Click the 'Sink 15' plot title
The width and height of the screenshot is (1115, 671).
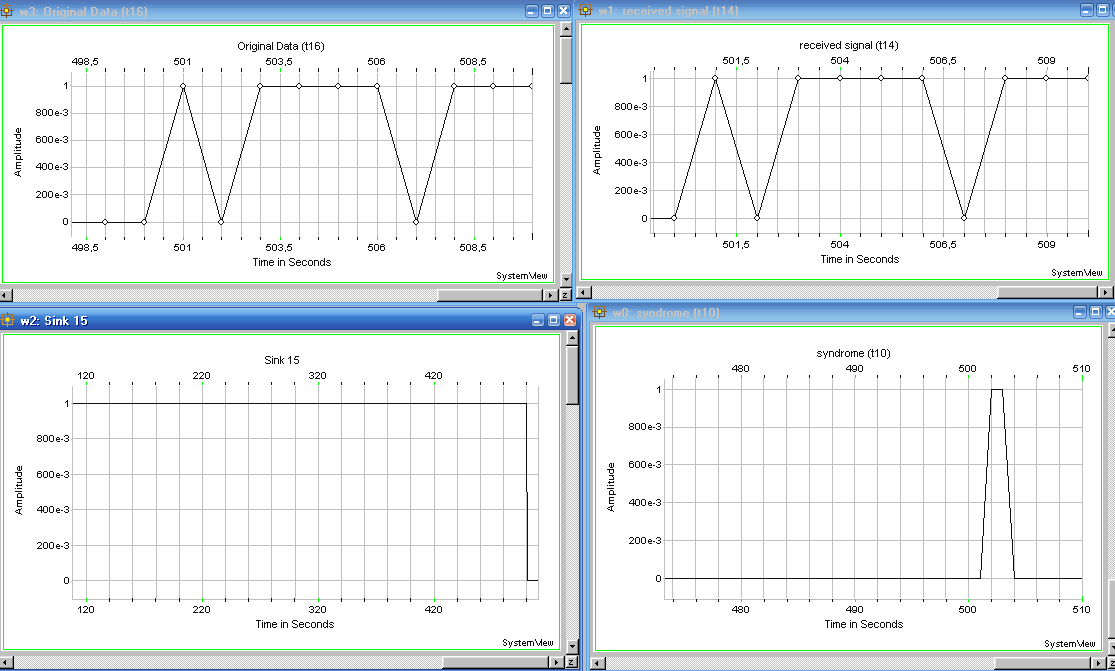(282, 360)
